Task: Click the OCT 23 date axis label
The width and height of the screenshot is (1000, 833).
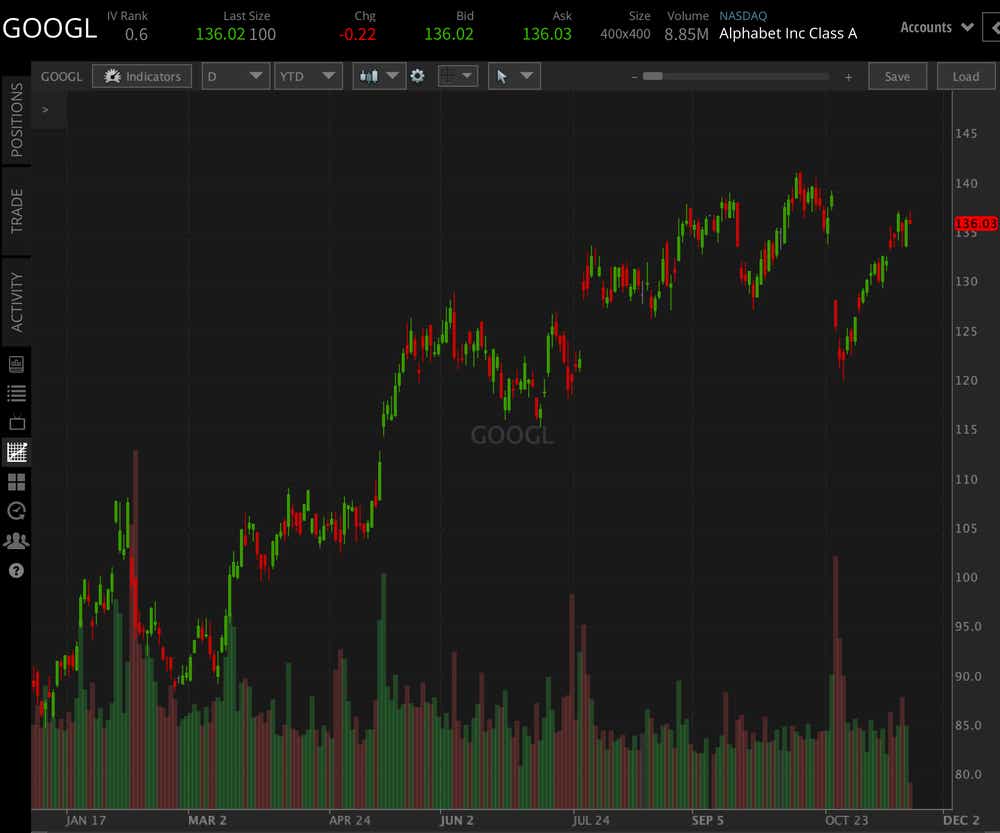Action: [x=846, y=820]
